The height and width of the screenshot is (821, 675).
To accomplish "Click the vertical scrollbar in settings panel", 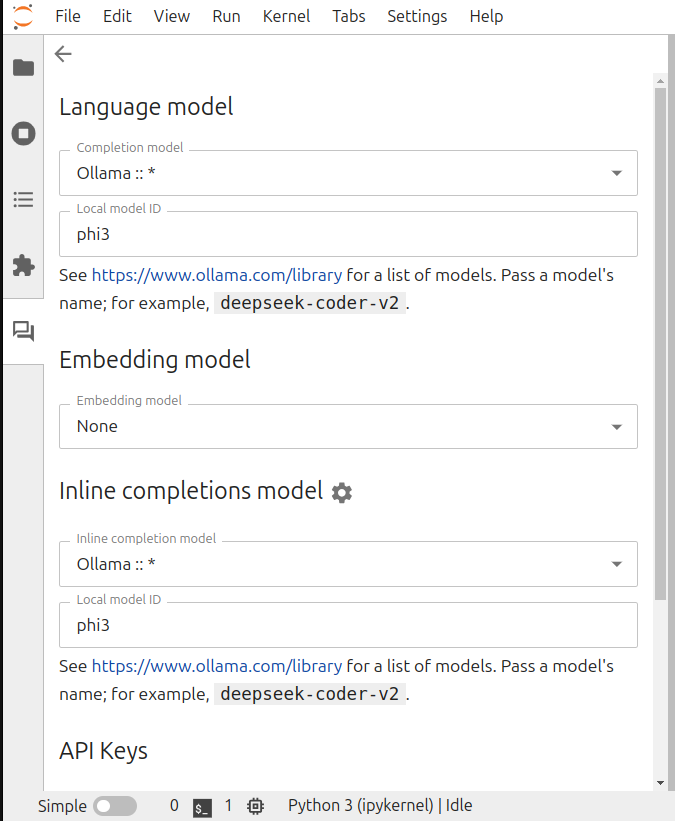I will tap(660, 340).
